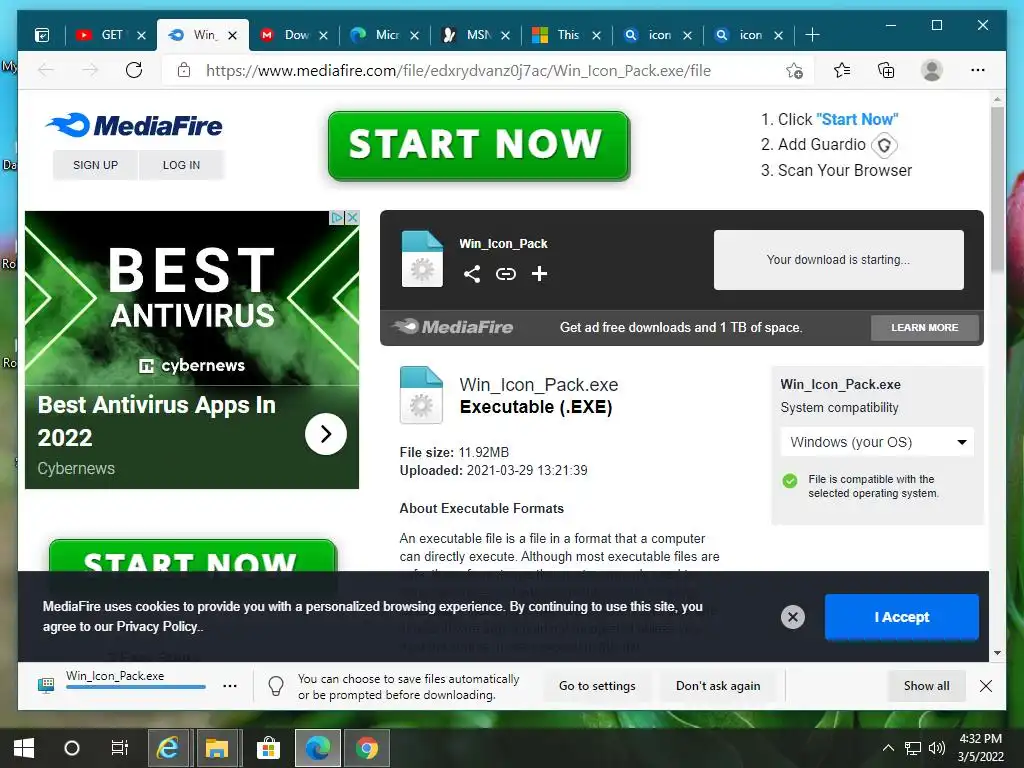Click the large START NOW button at top
Screen dimensions: 1024x768
[x=479, y=146]
